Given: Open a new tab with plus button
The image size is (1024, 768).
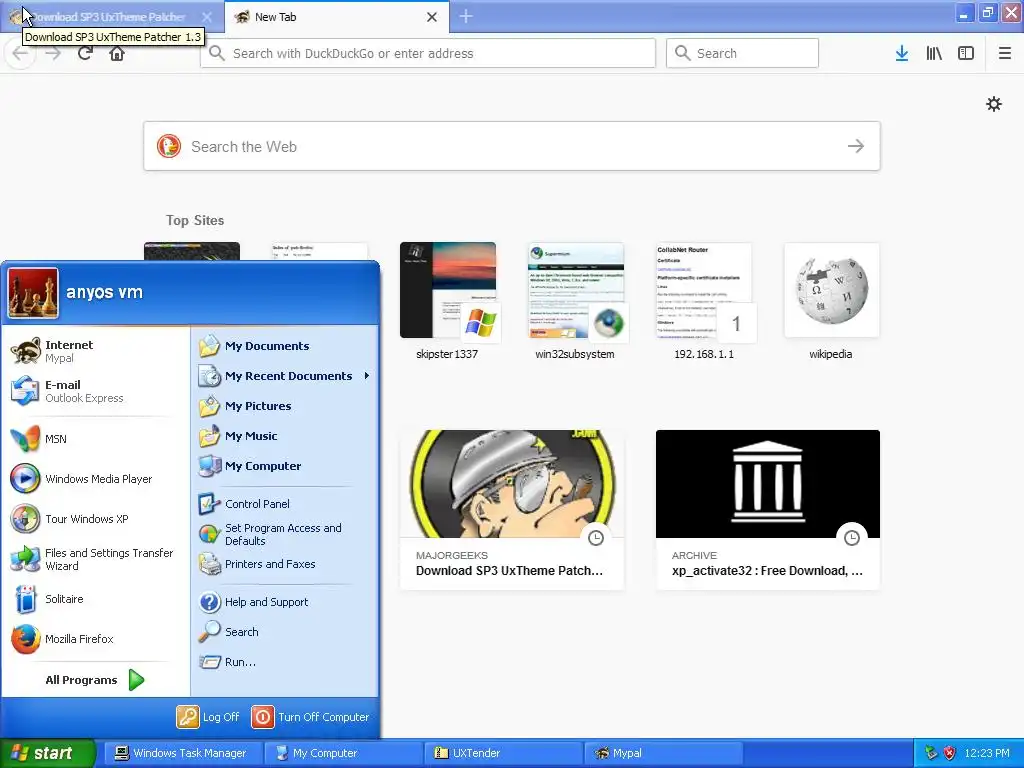Looking at the screenshot, I should 466,16.
